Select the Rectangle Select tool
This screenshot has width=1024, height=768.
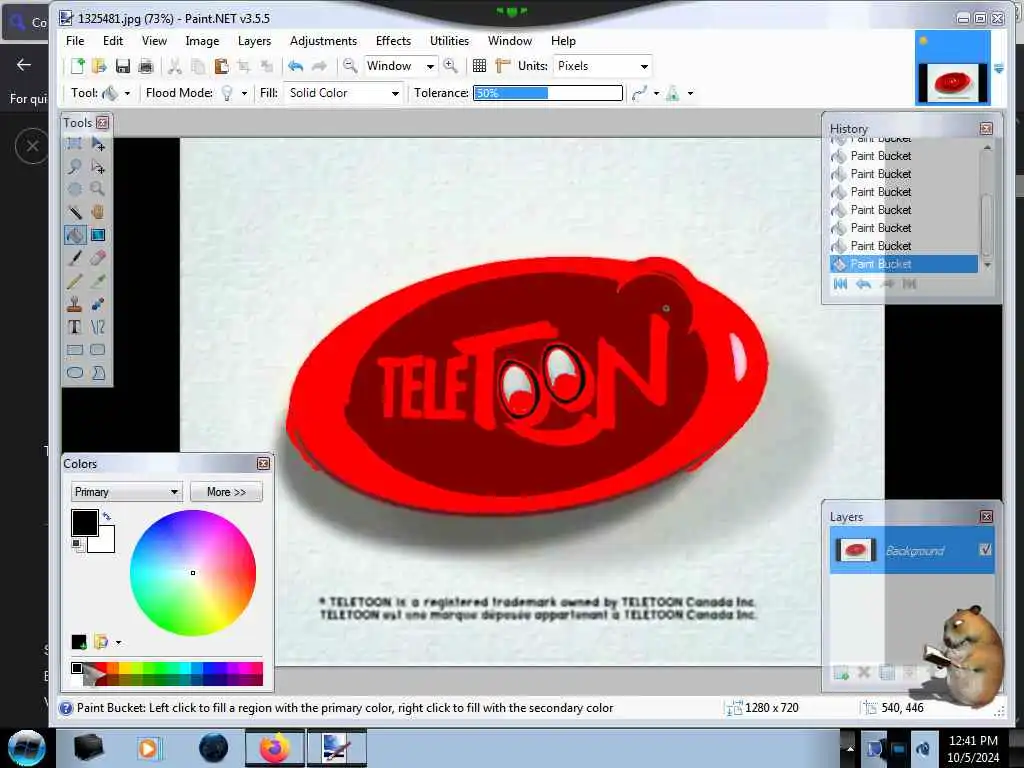click(75, 144)
